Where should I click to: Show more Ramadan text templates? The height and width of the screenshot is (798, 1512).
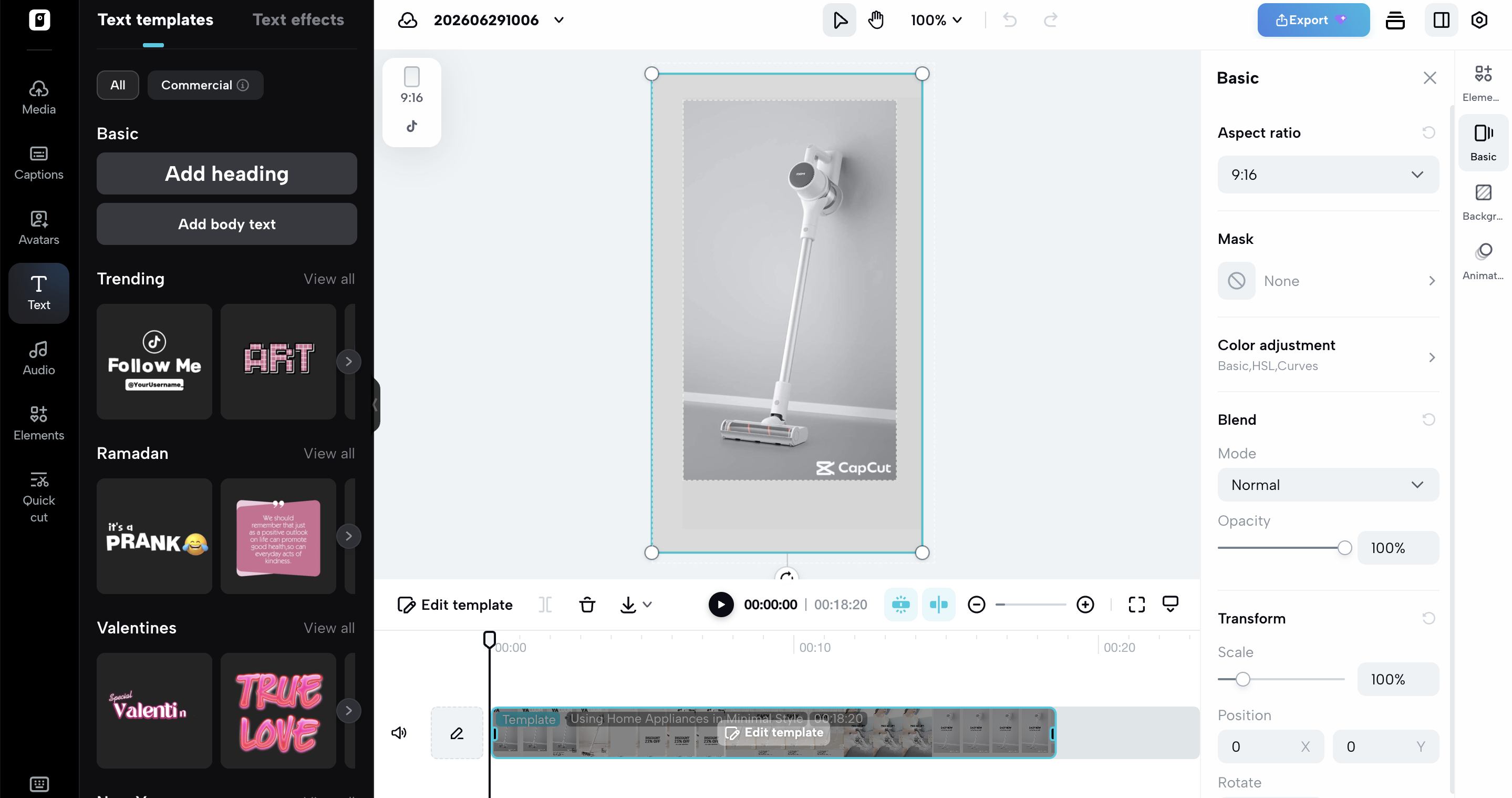[x=349, y=536]
